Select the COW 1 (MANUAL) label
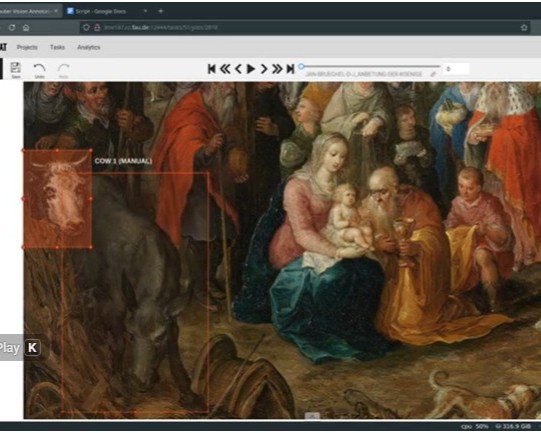 pos(123,161)
